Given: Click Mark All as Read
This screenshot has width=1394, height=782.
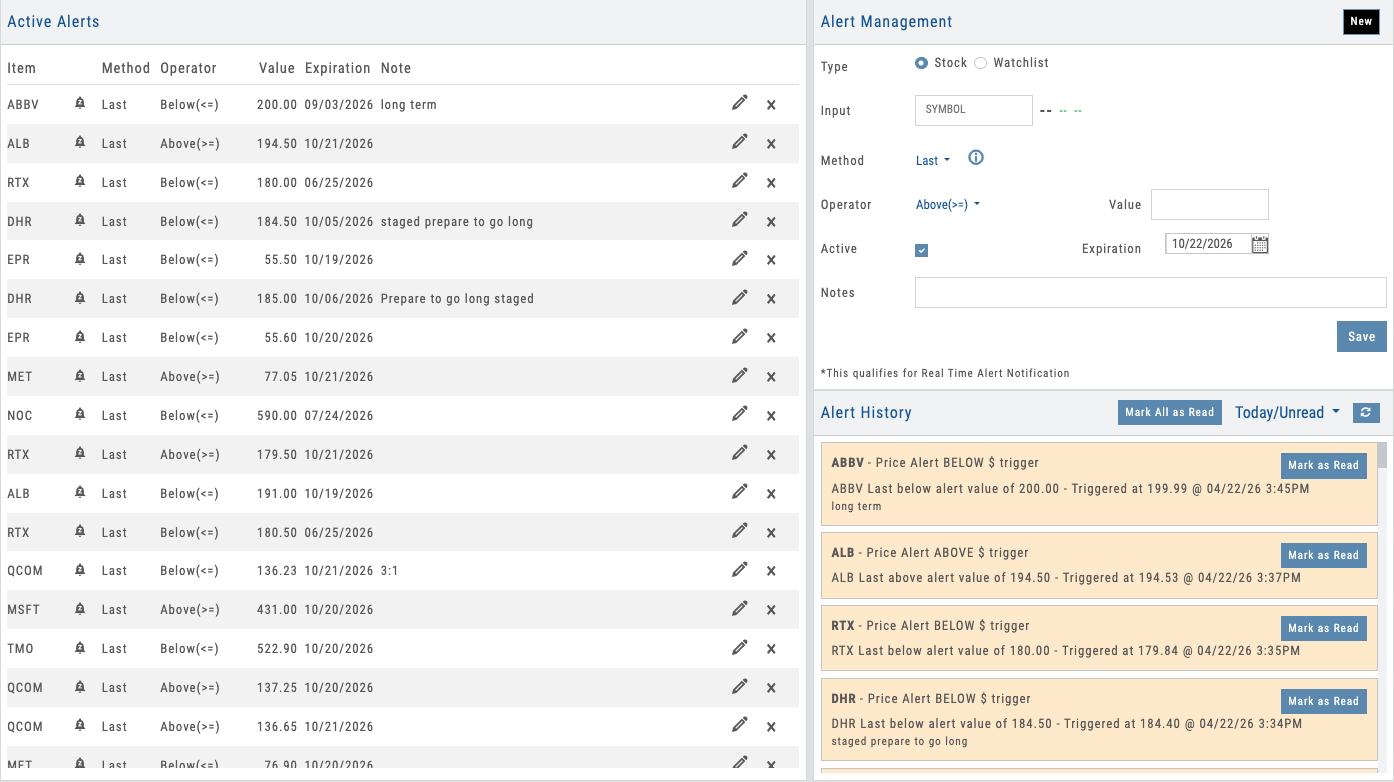Looking at the screenshot, I should (1169, 411).
